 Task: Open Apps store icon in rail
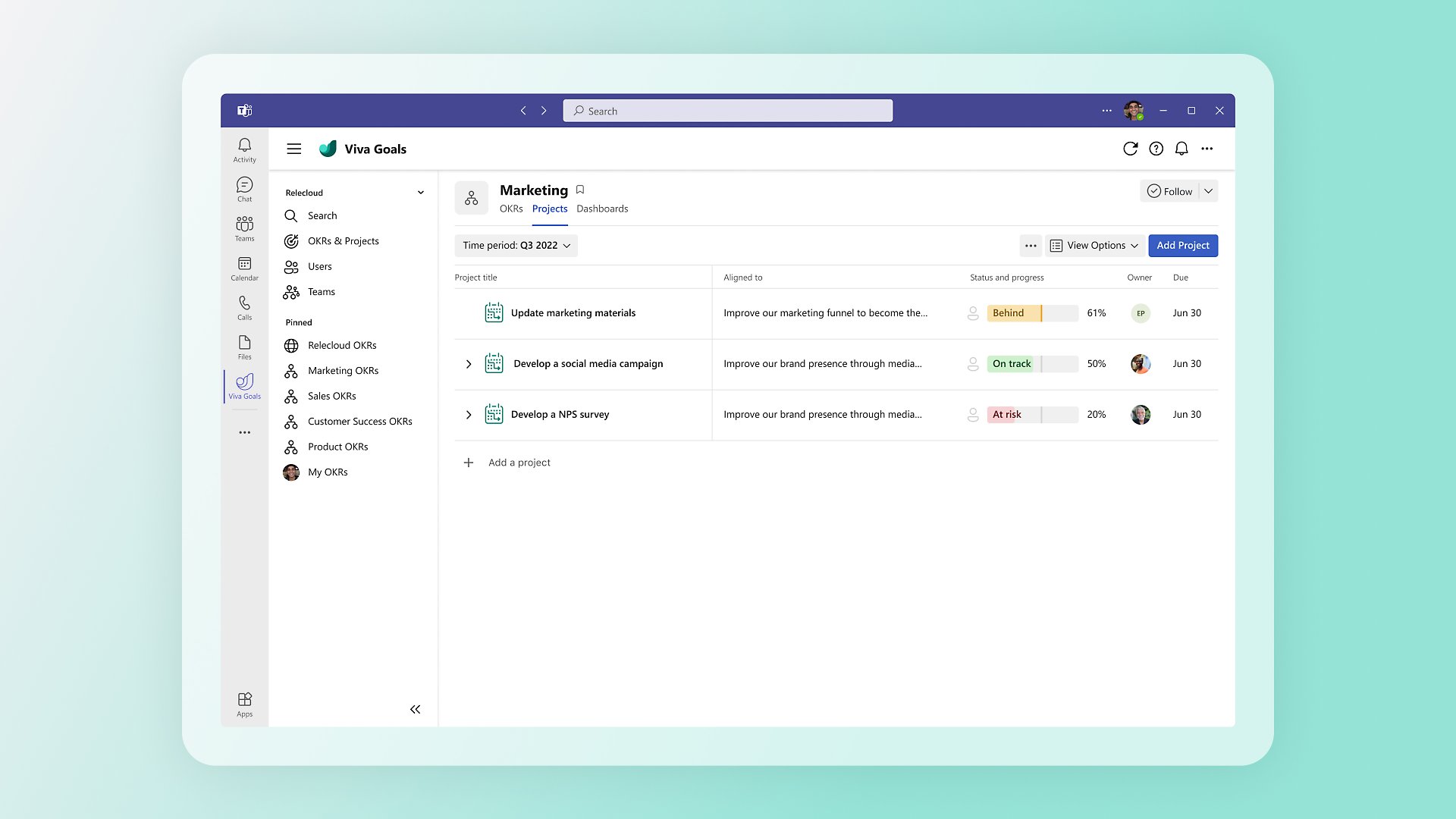tap(244, 704)
